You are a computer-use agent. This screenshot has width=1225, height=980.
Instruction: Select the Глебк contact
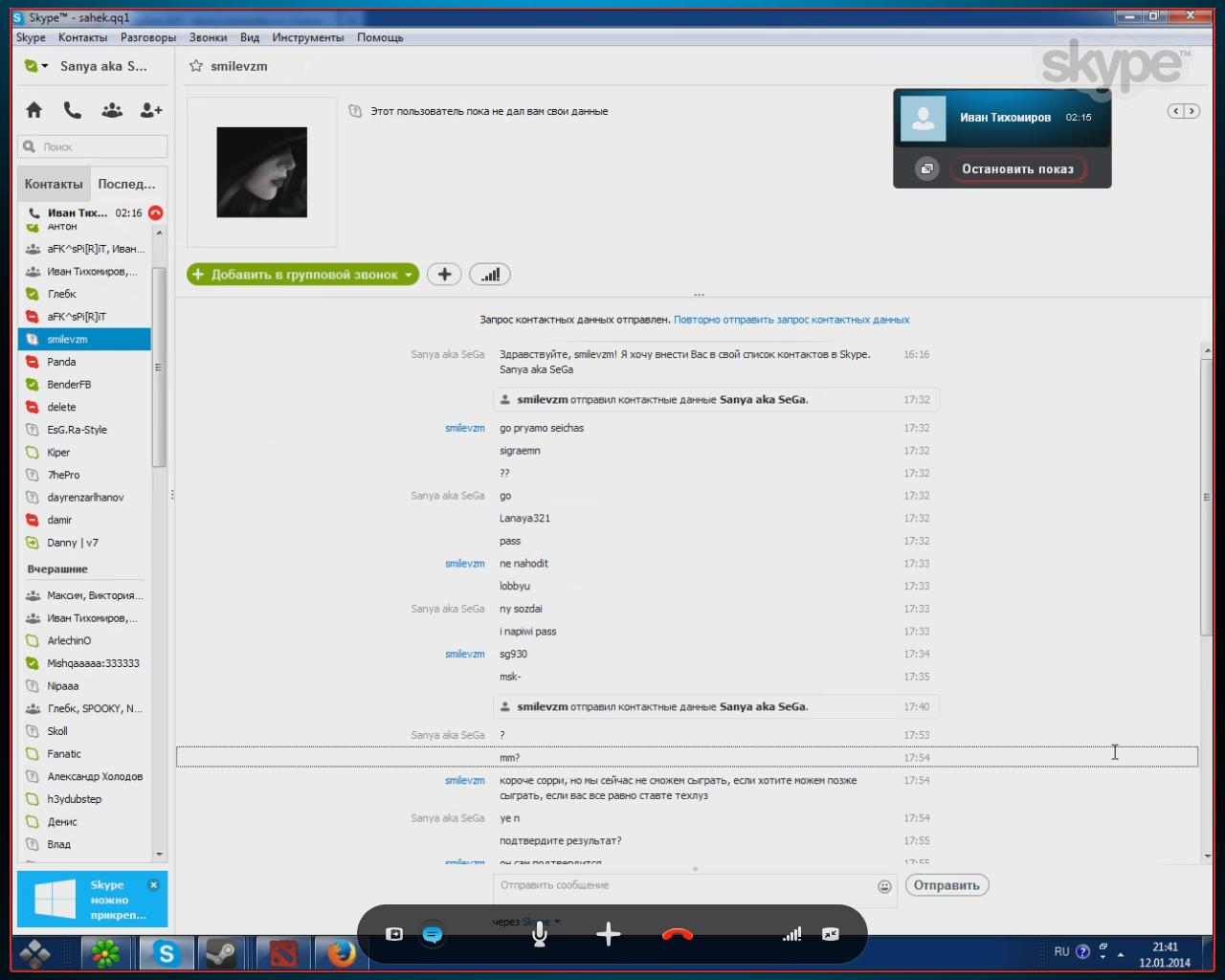[x=84, y=294]
